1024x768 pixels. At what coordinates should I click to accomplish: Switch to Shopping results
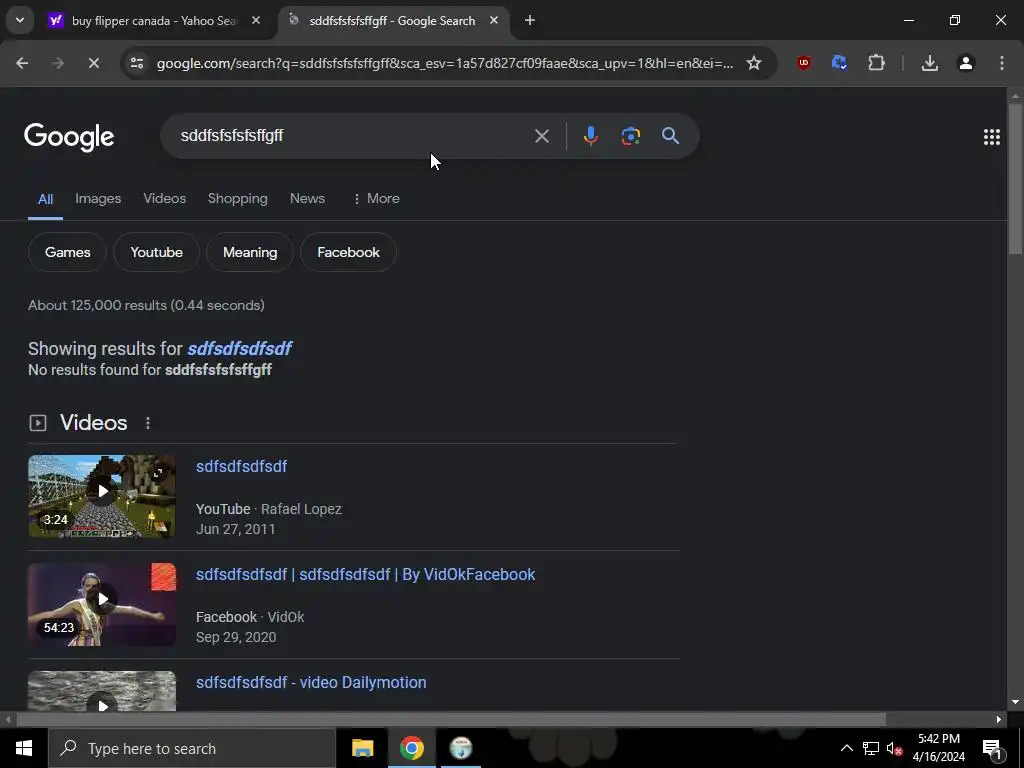point(238,199)
